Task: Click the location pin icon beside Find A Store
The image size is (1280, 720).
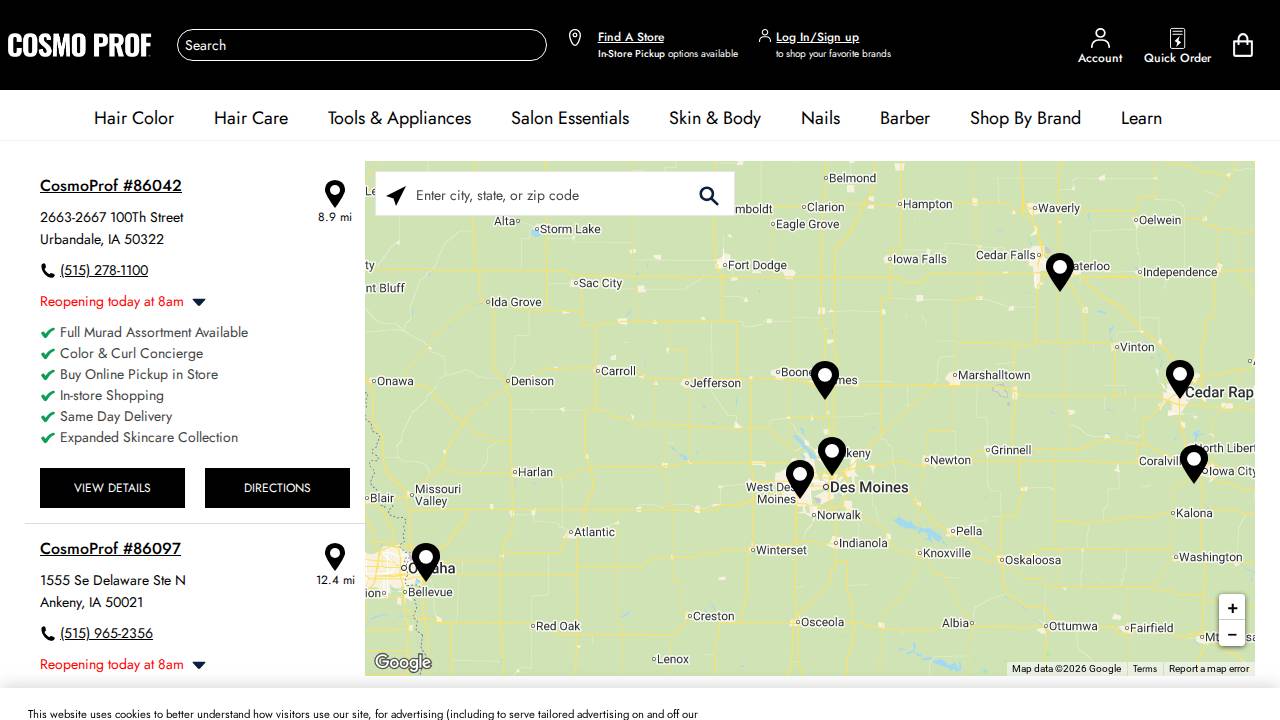Action: click(575, 37)
